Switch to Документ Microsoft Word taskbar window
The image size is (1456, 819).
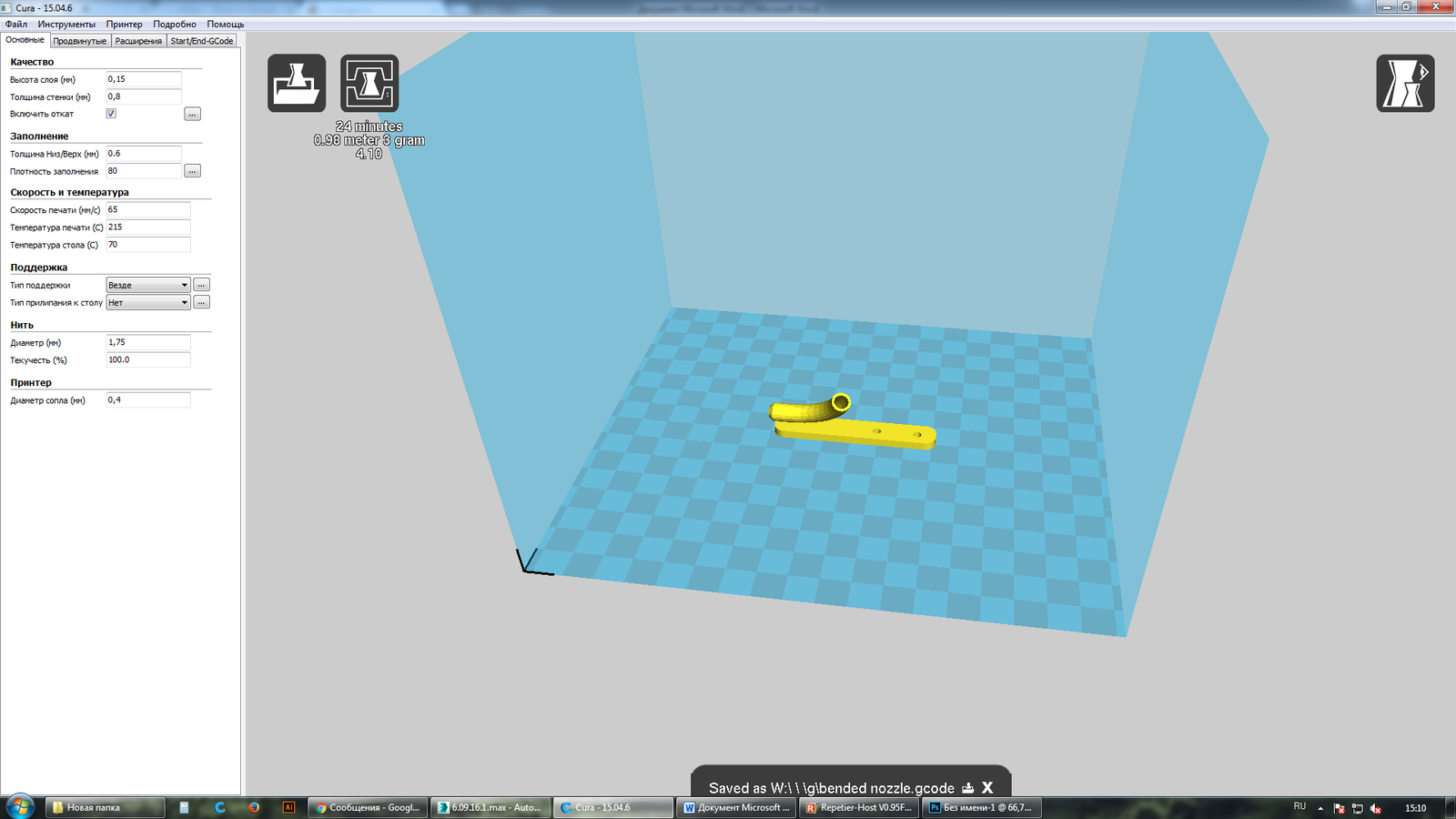tap(736, 807)
